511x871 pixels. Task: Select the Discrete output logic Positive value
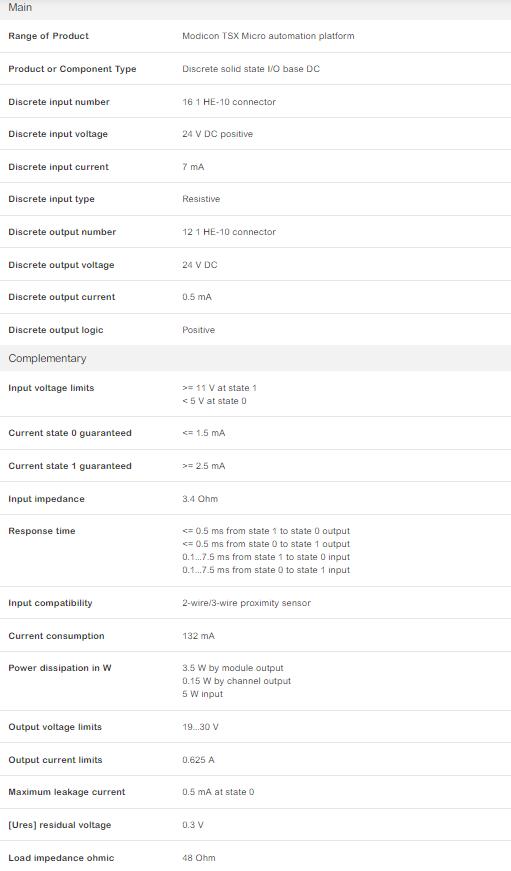tap(198, 330)
